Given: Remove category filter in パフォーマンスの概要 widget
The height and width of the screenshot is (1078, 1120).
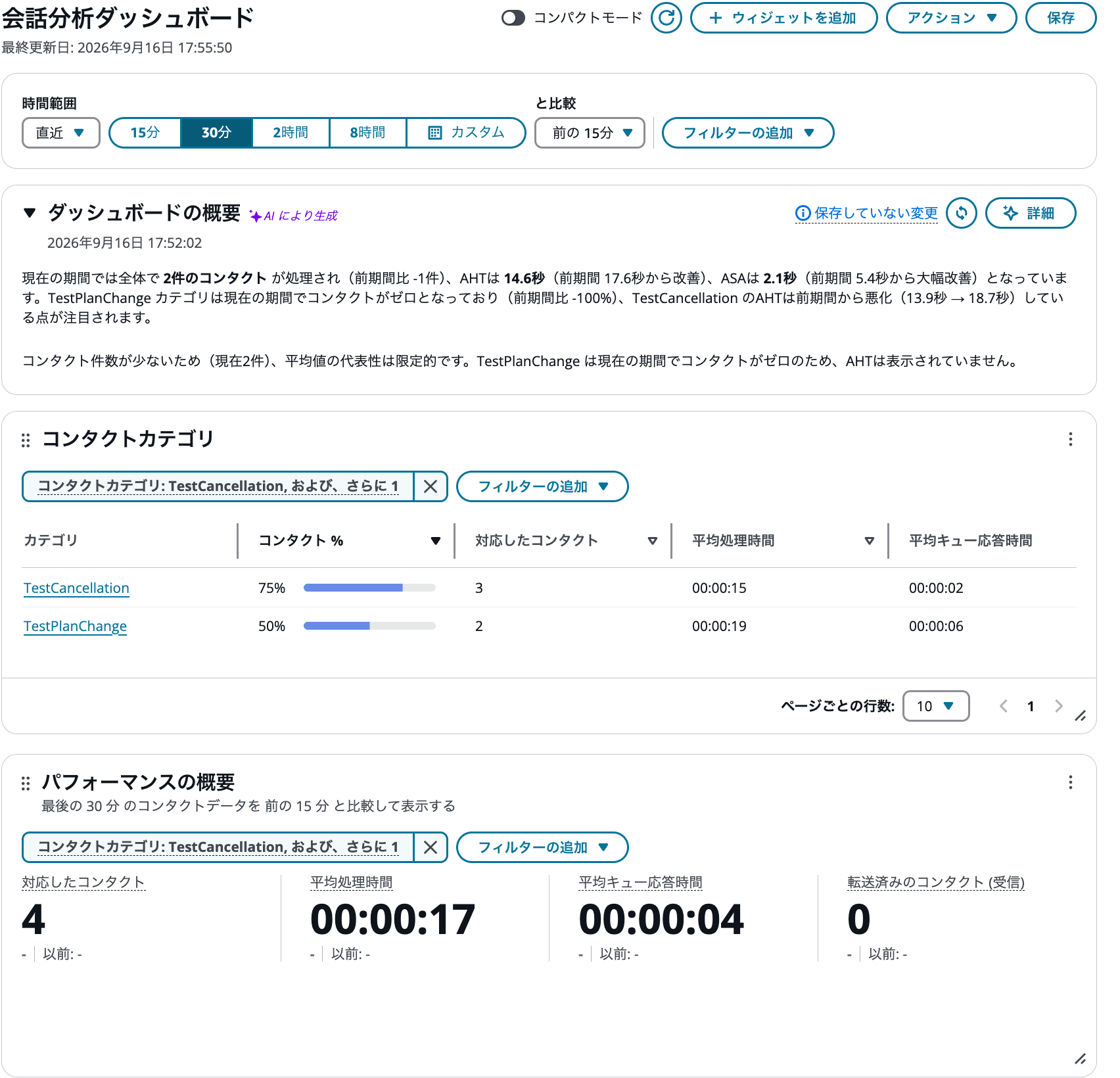Looking at the screenshot, I should 431,847.
